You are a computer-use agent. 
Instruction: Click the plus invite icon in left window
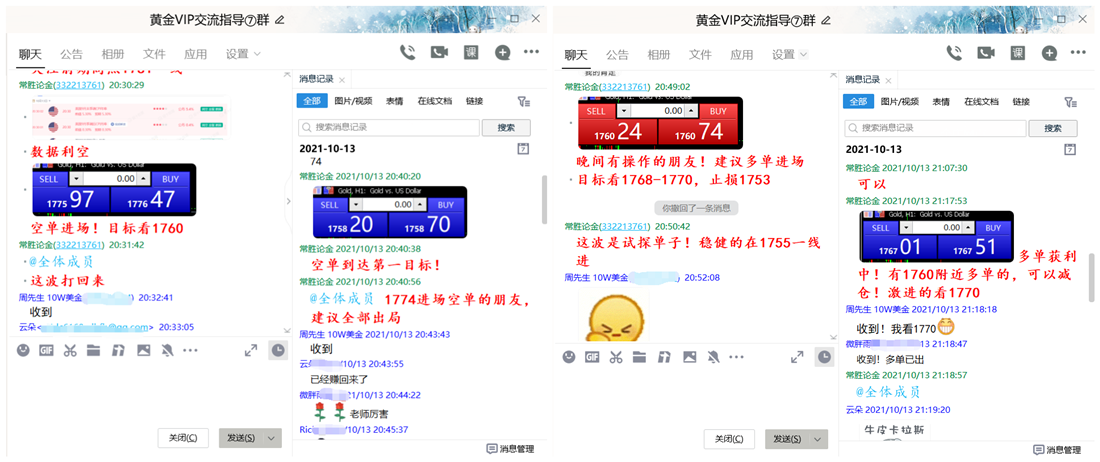coord(502,52)
